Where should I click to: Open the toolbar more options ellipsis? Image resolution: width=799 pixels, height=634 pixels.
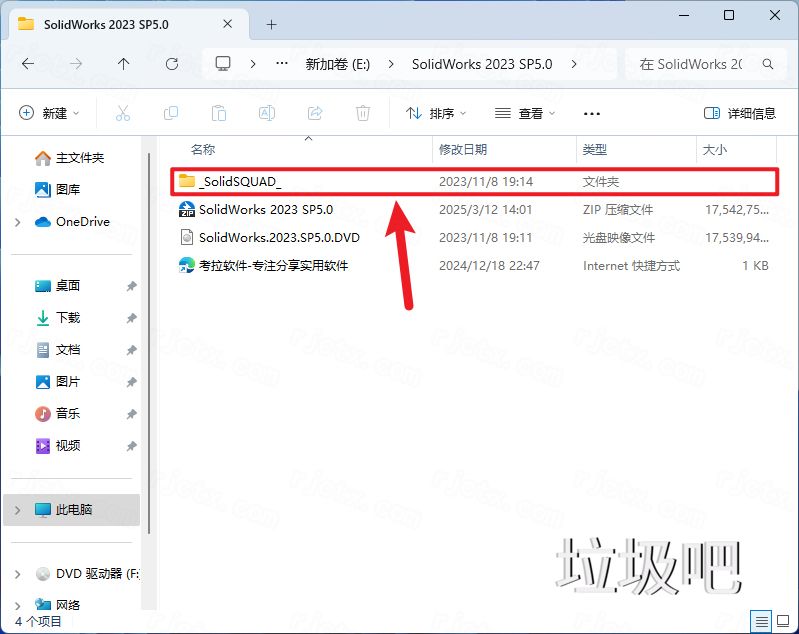tap(592, 114)
